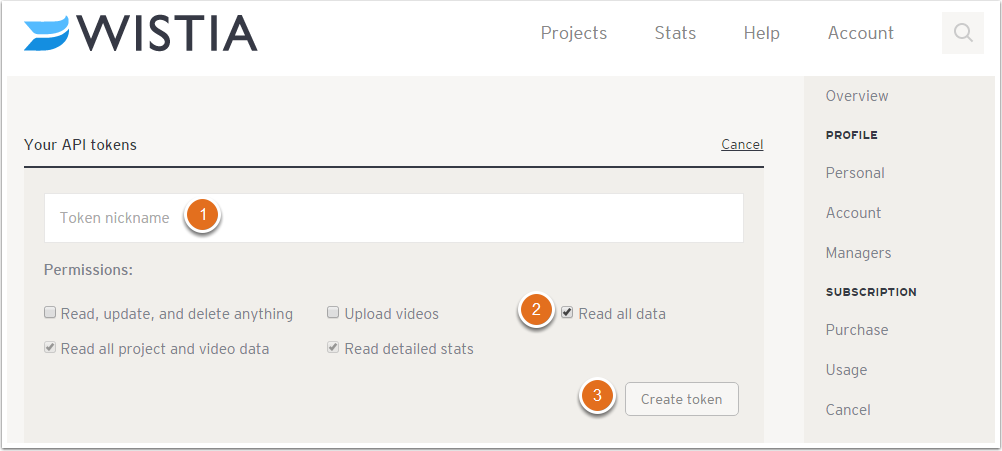Open the Account menu in the header
This screenshot has width=1002, height=451.
(861, 33)
